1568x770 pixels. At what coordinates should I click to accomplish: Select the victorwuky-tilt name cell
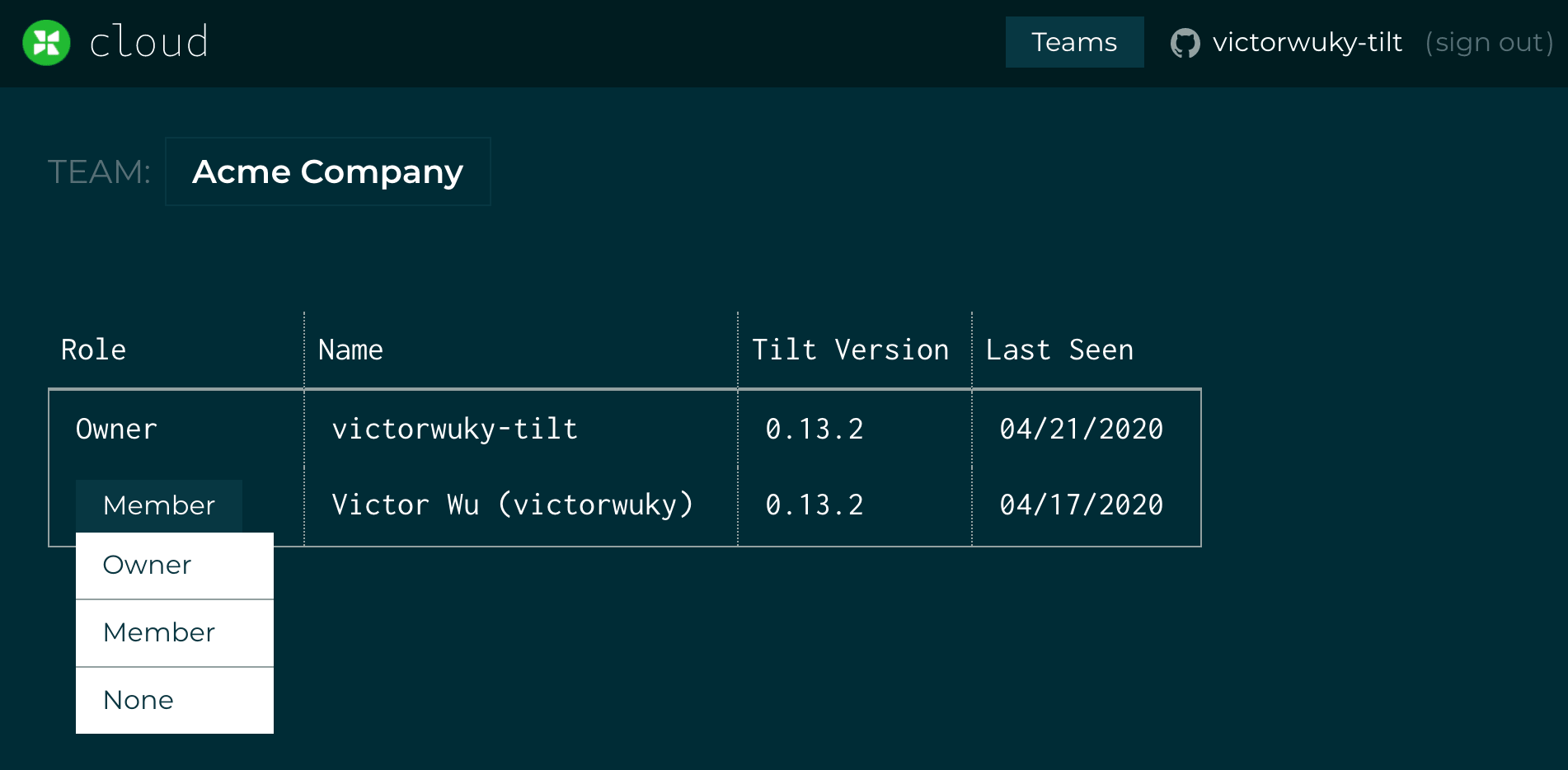pos(454,429)
